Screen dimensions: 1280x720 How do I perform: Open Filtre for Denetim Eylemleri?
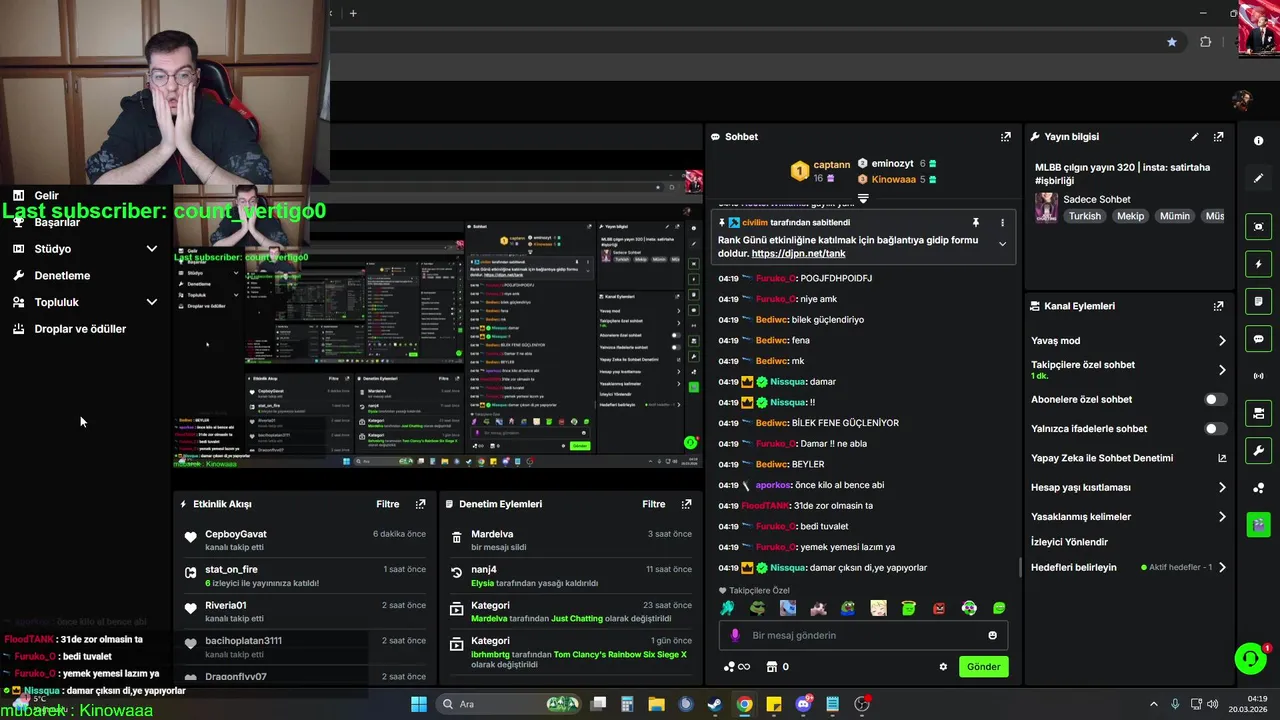pos(654,504)
